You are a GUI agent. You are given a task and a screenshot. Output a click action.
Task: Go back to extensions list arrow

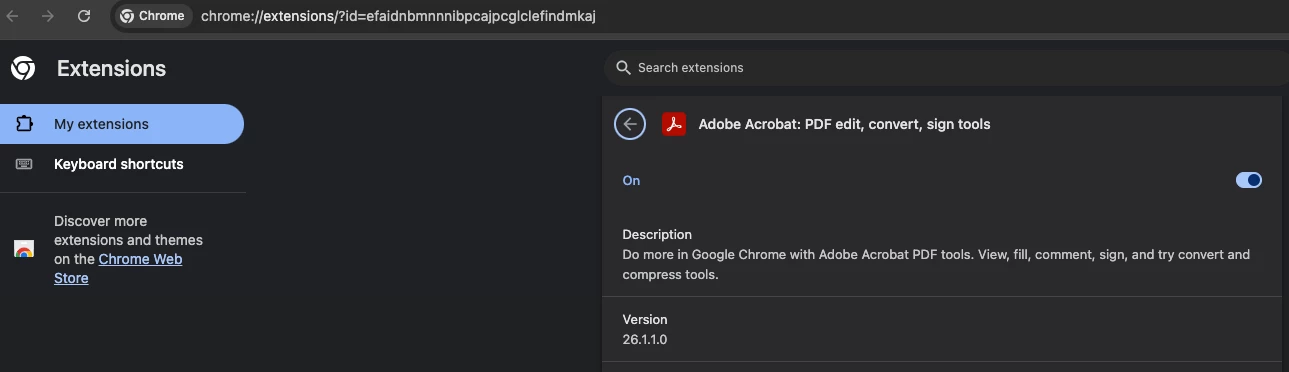[x=630, y=124]
